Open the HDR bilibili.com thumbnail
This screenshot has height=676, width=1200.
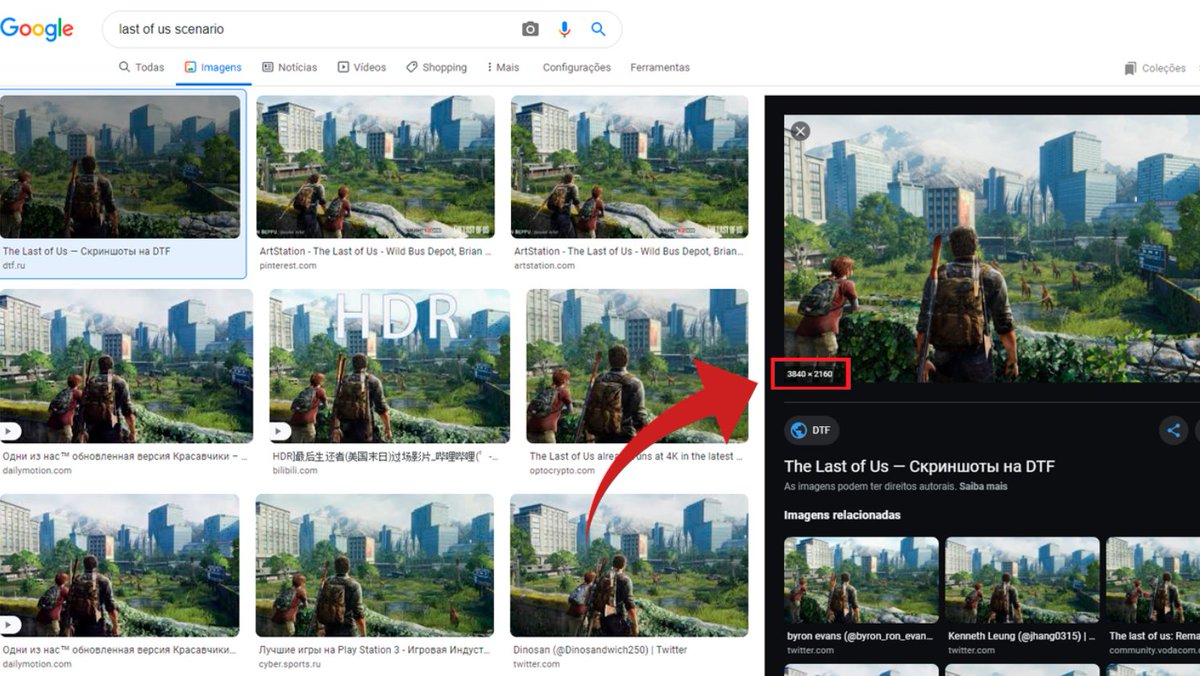click(x=390, y=366)
